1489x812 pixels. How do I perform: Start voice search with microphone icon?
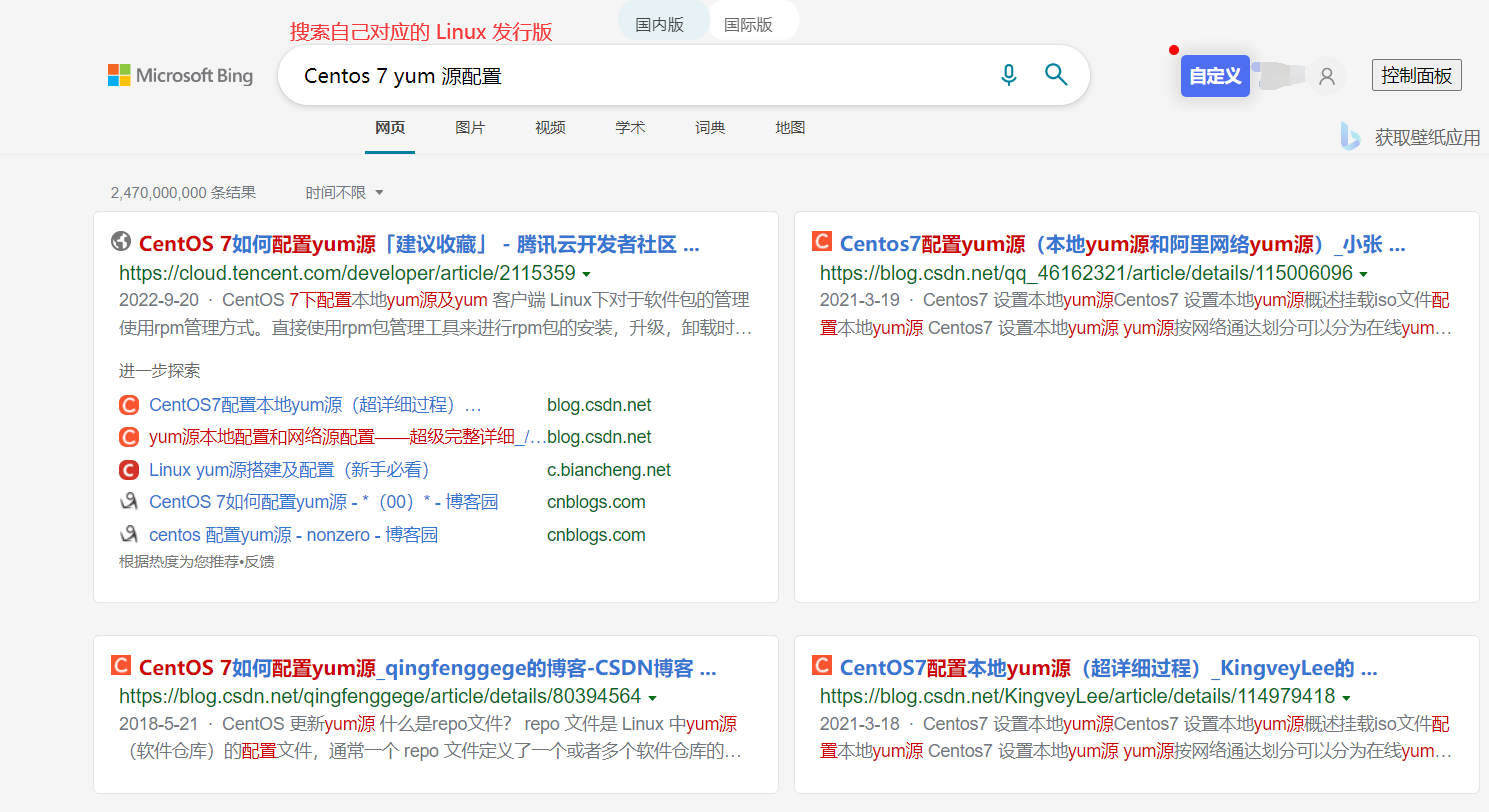(1009, 75)
